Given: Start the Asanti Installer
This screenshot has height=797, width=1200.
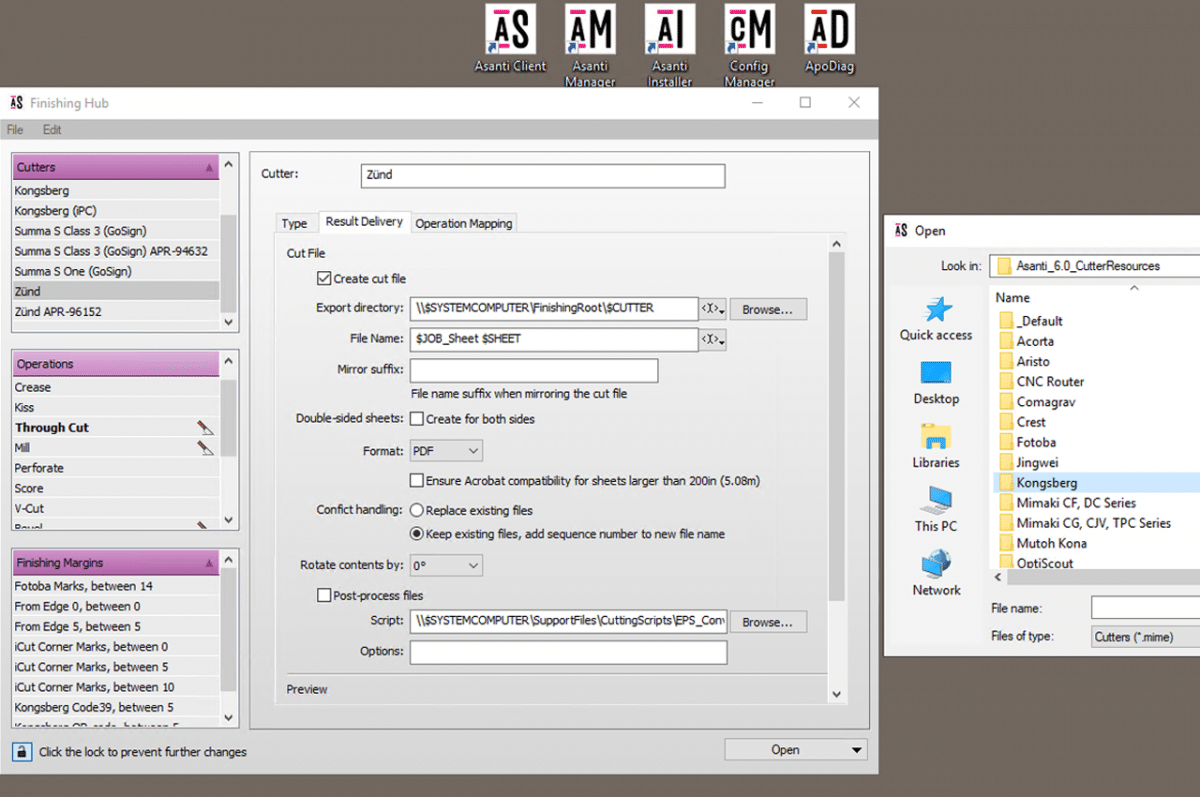Looking at the screenshot, I should coord(669,30).
